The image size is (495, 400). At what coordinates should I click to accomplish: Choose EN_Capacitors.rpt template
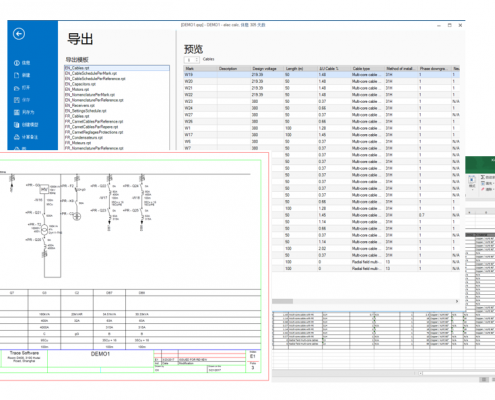80,84
